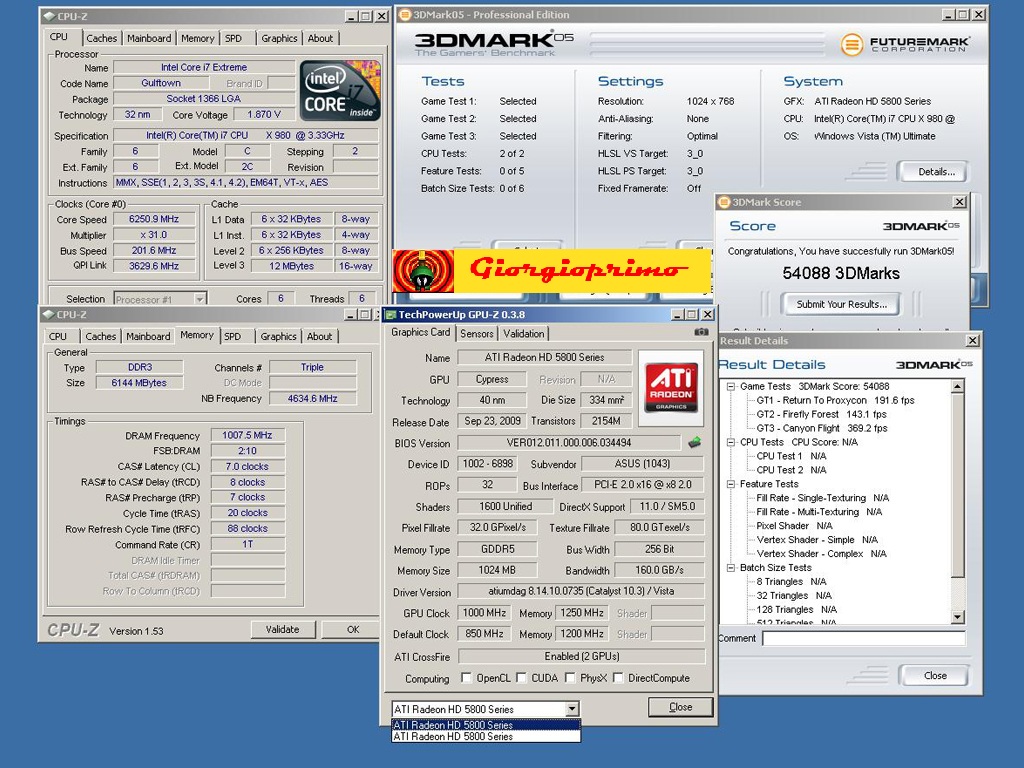The width and height of the screenshot is (1024, 768).
Task: Switch to CPU tab in the CPU-Z memory window
Action: point(57,336)
